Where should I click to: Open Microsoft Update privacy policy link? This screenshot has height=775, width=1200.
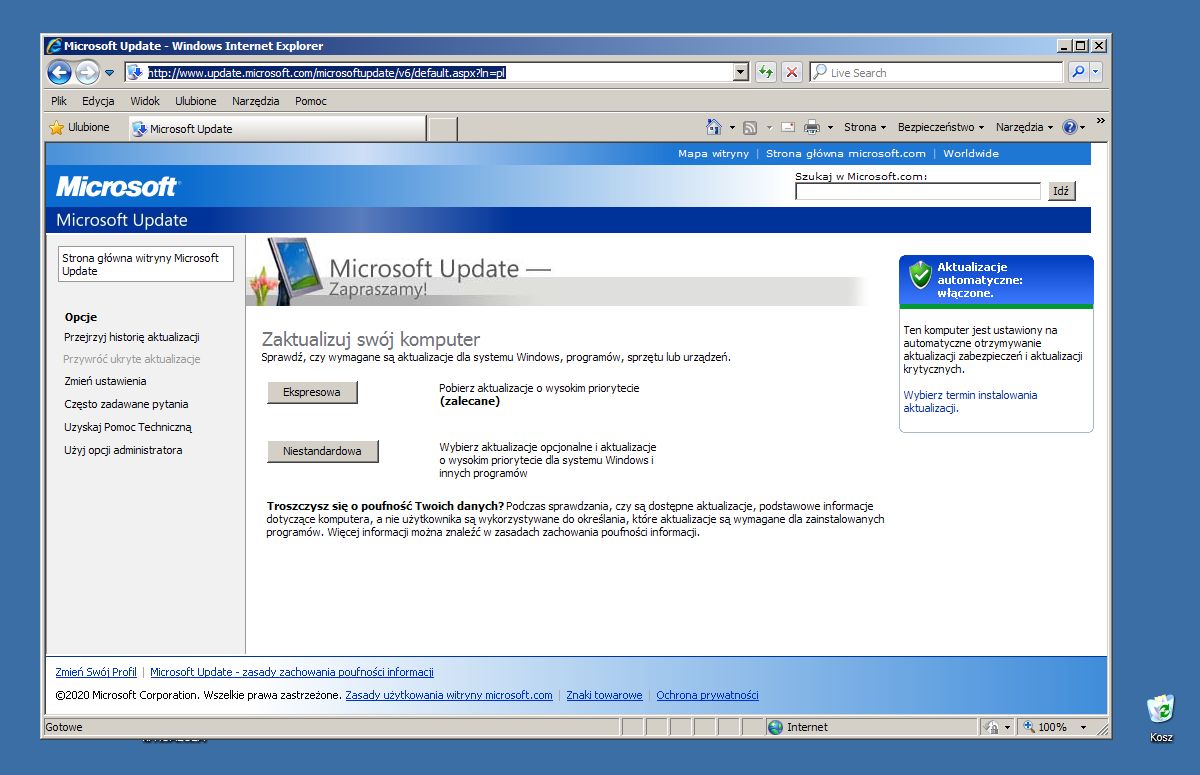coord(292,672)
